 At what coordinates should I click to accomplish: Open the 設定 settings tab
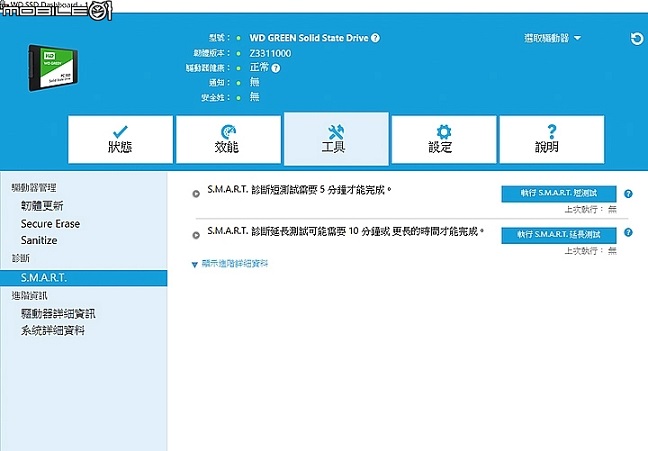click(x=444, y=139)
